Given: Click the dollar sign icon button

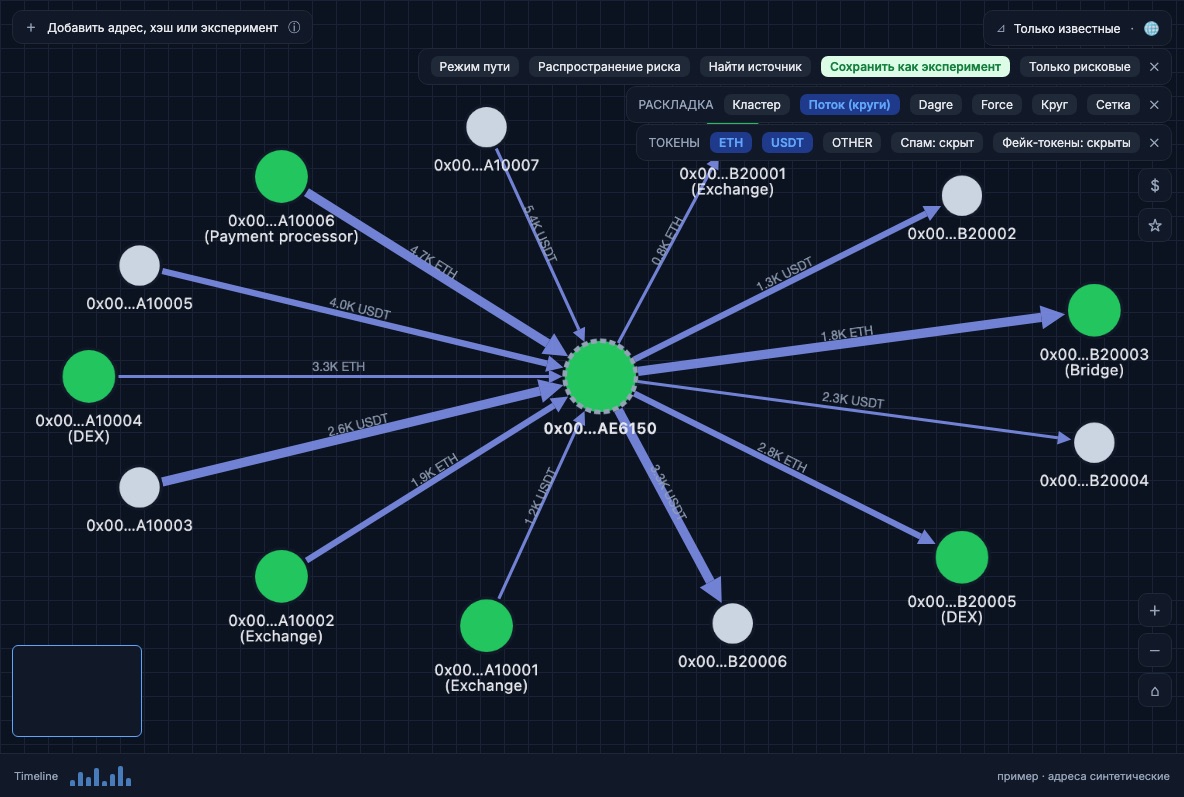Looking at the screenshot, I should pyautogui.click(x=1155, y=185).
